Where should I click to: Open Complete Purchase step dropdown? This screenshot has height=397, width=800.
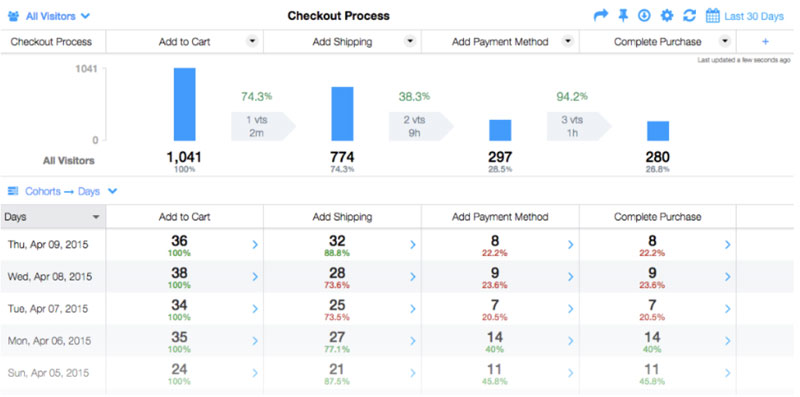tap(724, 41)
